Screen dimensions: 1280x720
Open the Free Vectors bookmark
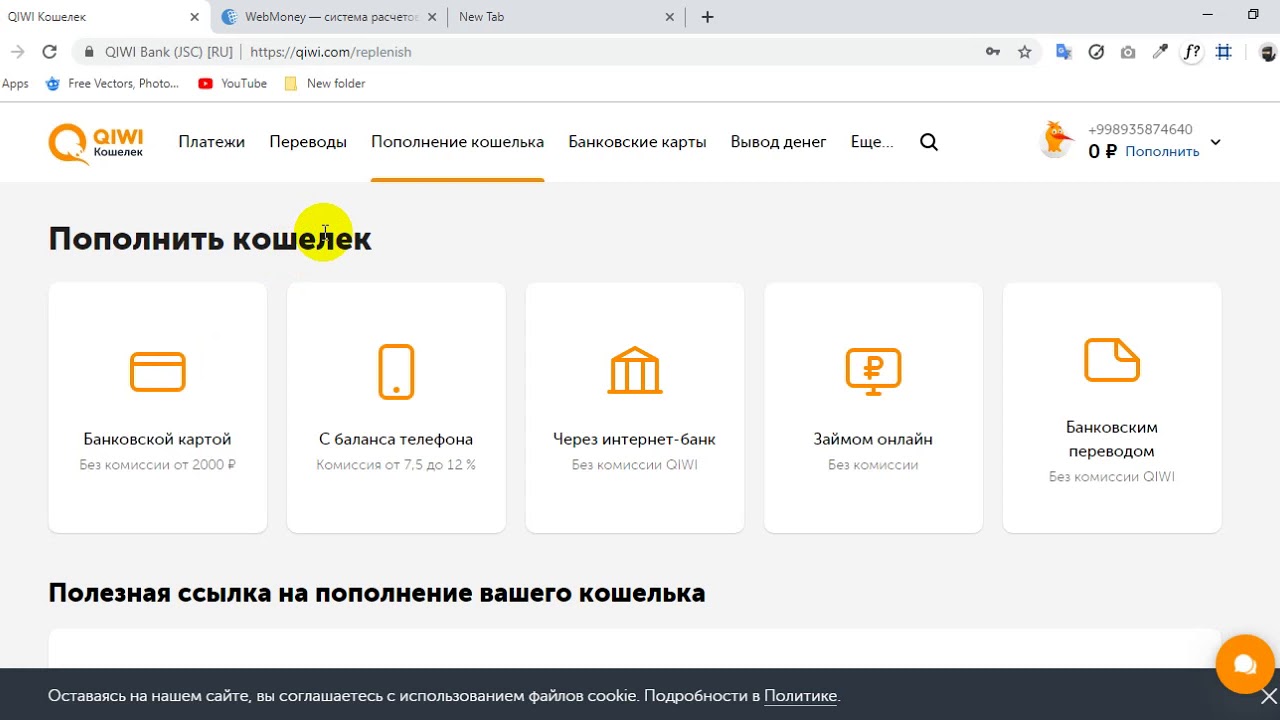112,84
